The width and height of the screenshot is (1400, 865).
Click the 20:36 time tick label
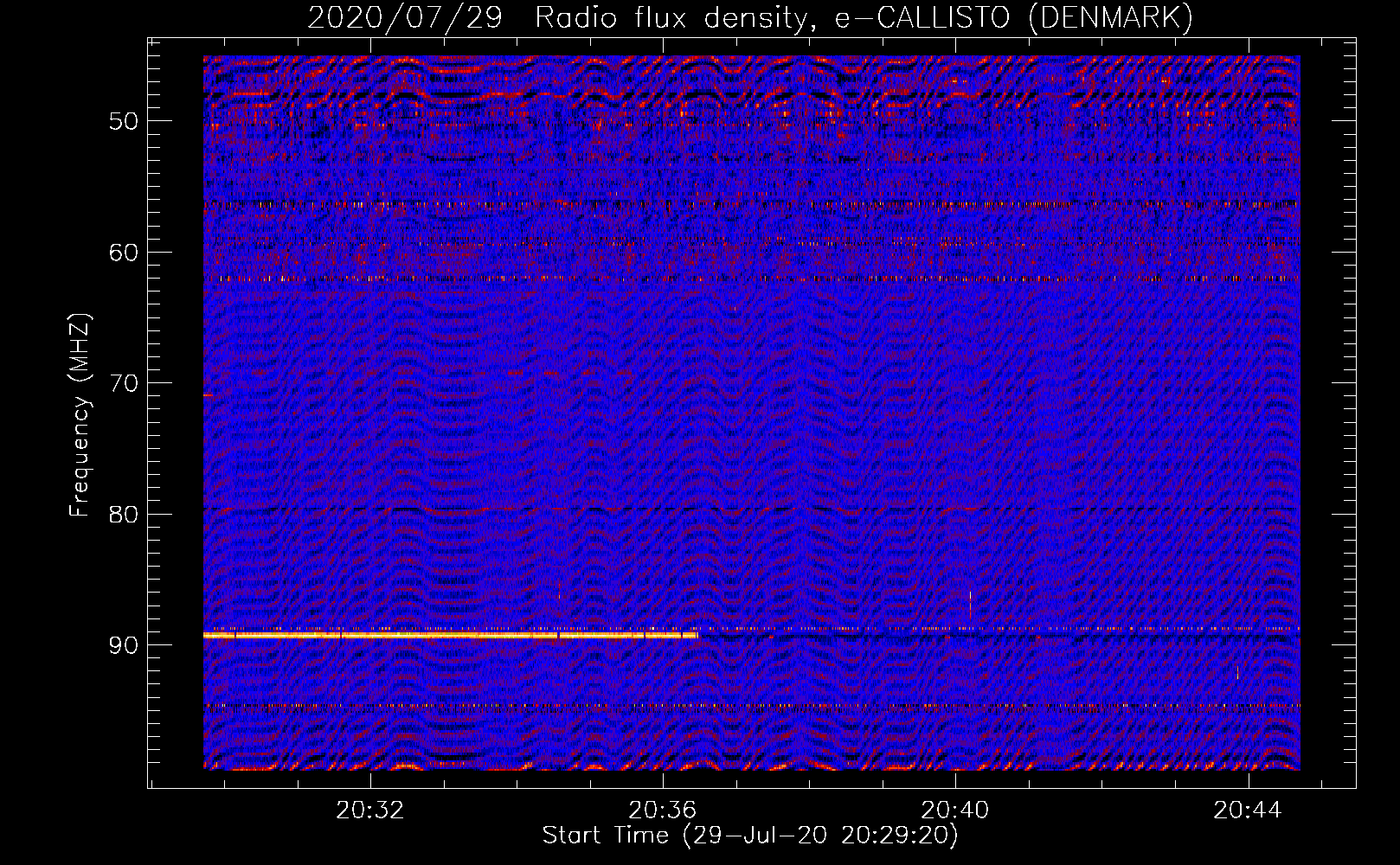tap(663, 811)
